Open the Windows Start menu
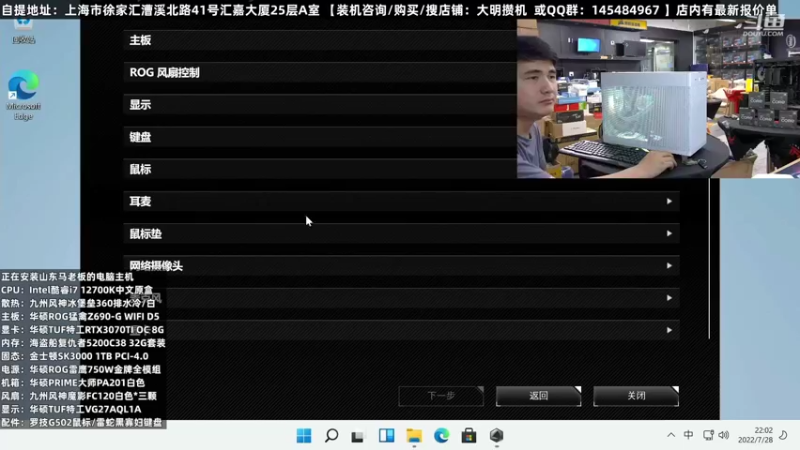800x450 pixels. click(x=304, y=436)
